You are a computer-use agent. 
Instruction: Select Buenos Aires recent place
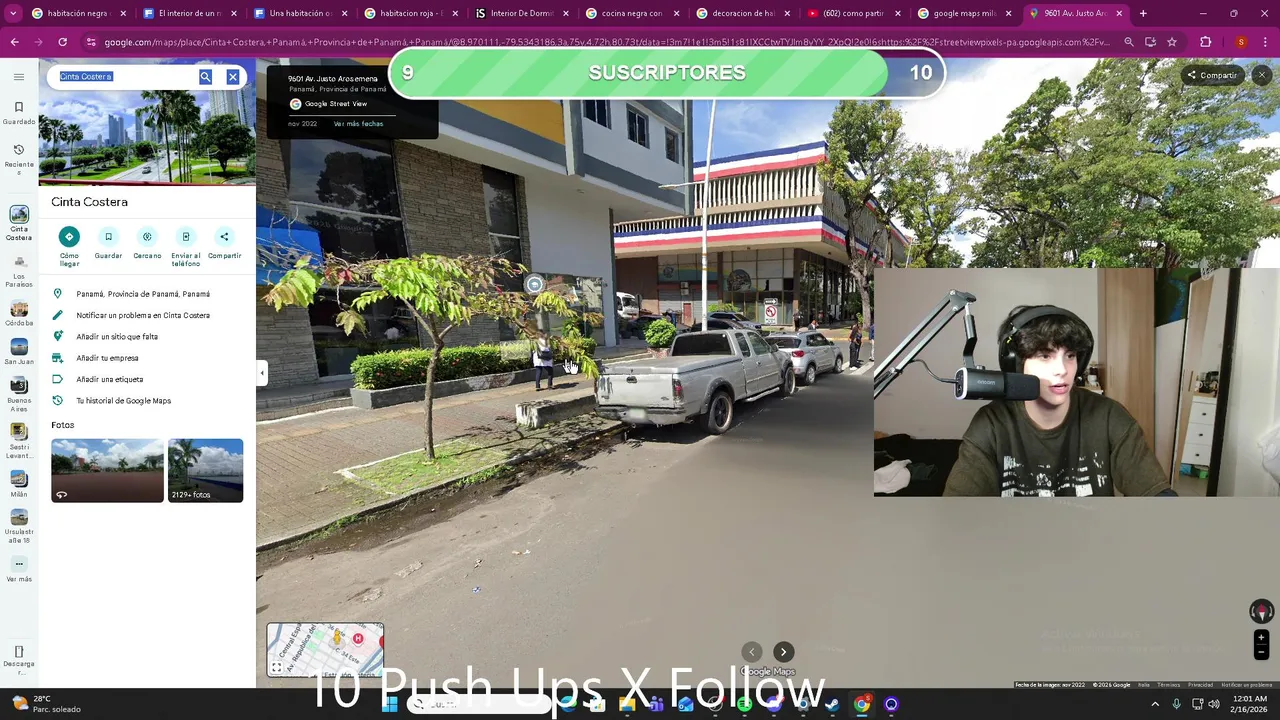pyautogui.click(x=19, y=395)
